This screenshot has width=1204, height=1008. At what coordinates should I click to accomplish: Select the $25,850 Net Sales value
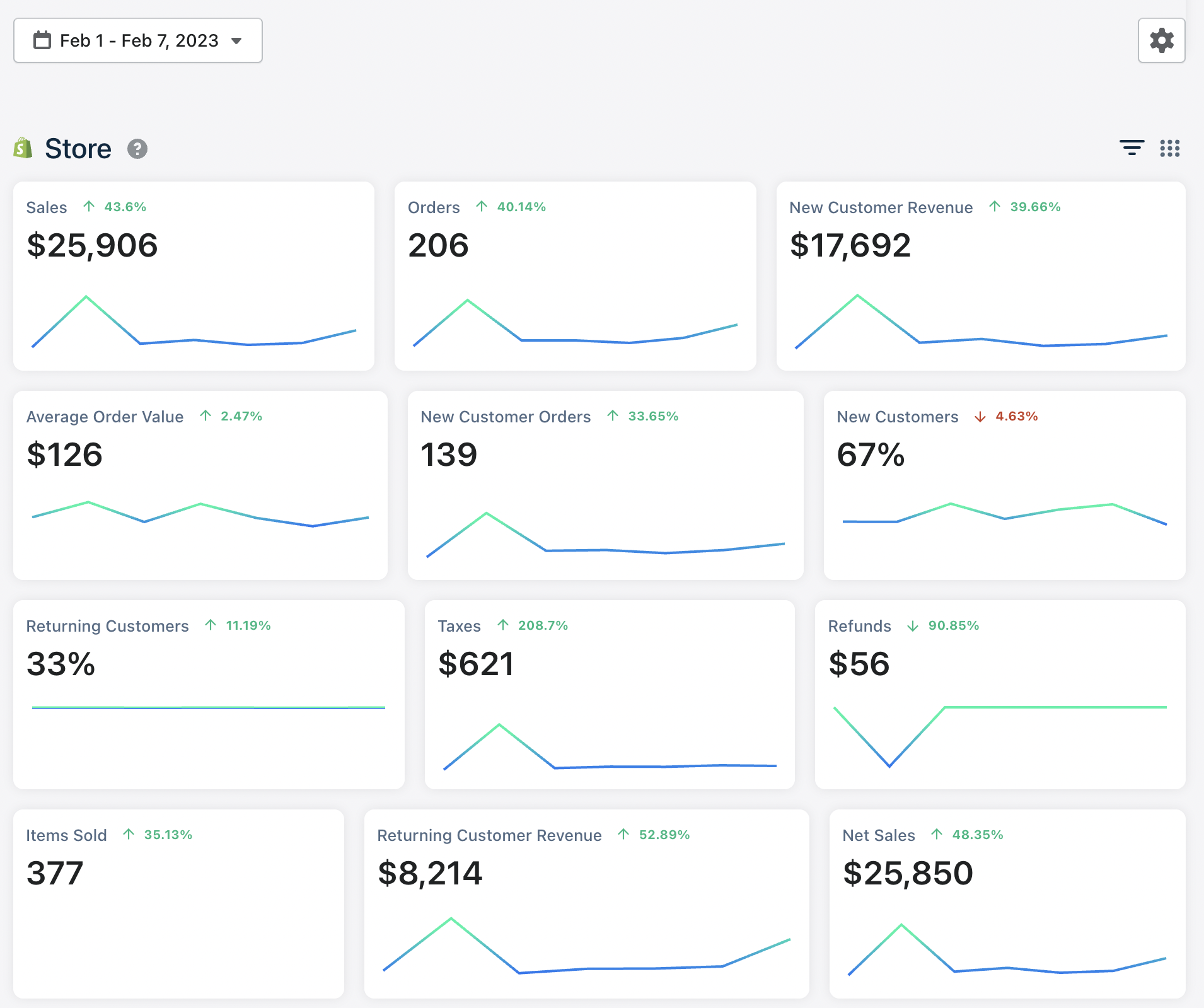point(908,873)
